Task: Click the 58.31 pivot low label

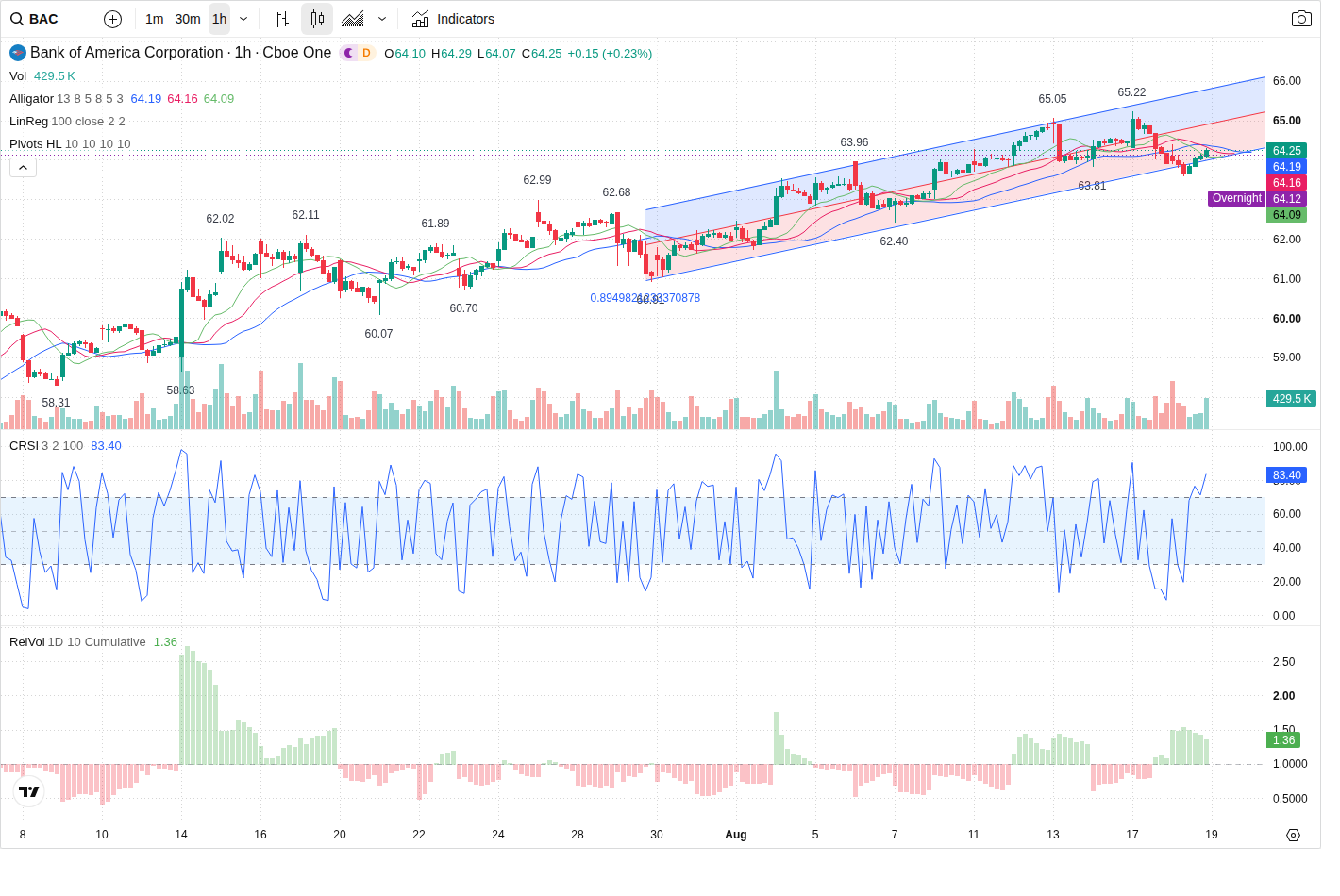Action: pos(56,403)
